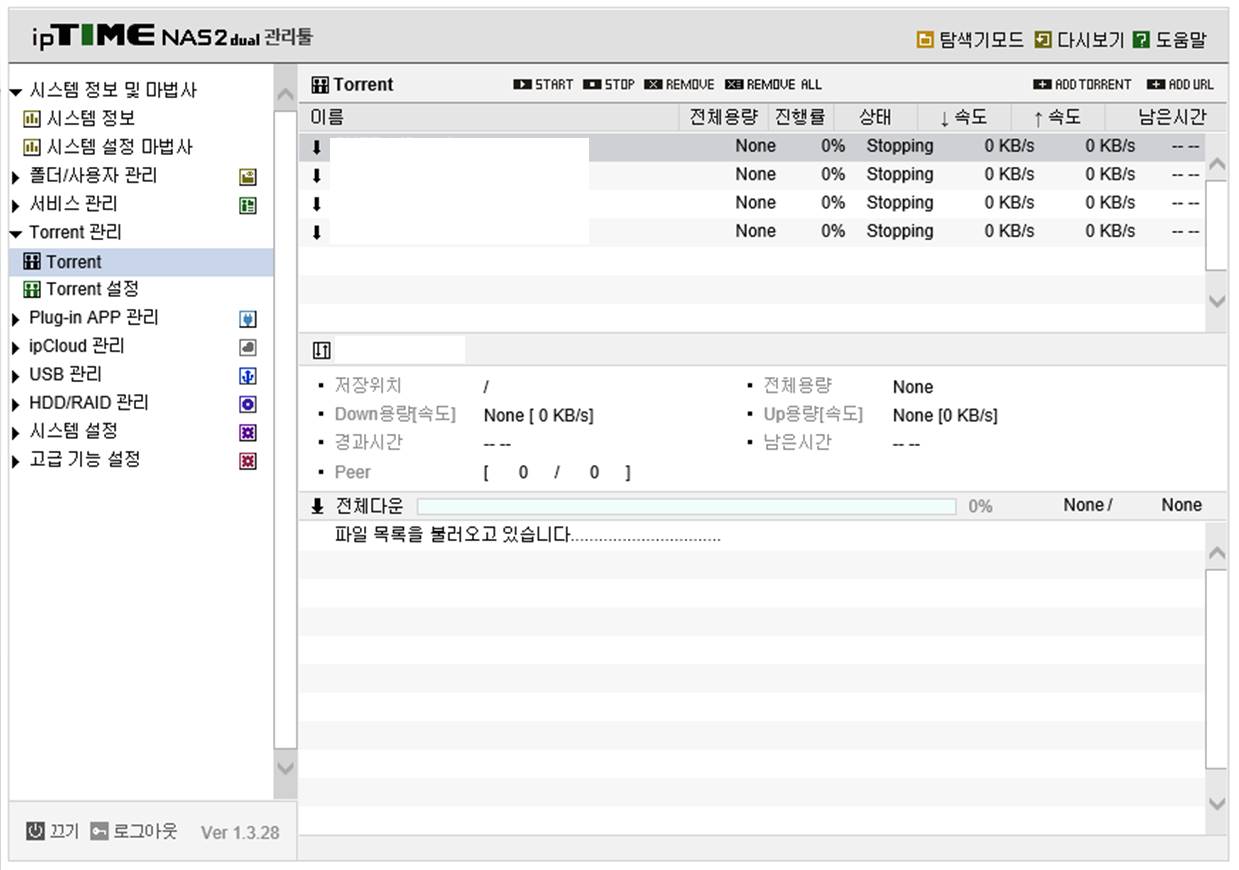Click the Torrent 설정 green icon
This screenshot has width=1239, height=870.
(x=31, y=290)
